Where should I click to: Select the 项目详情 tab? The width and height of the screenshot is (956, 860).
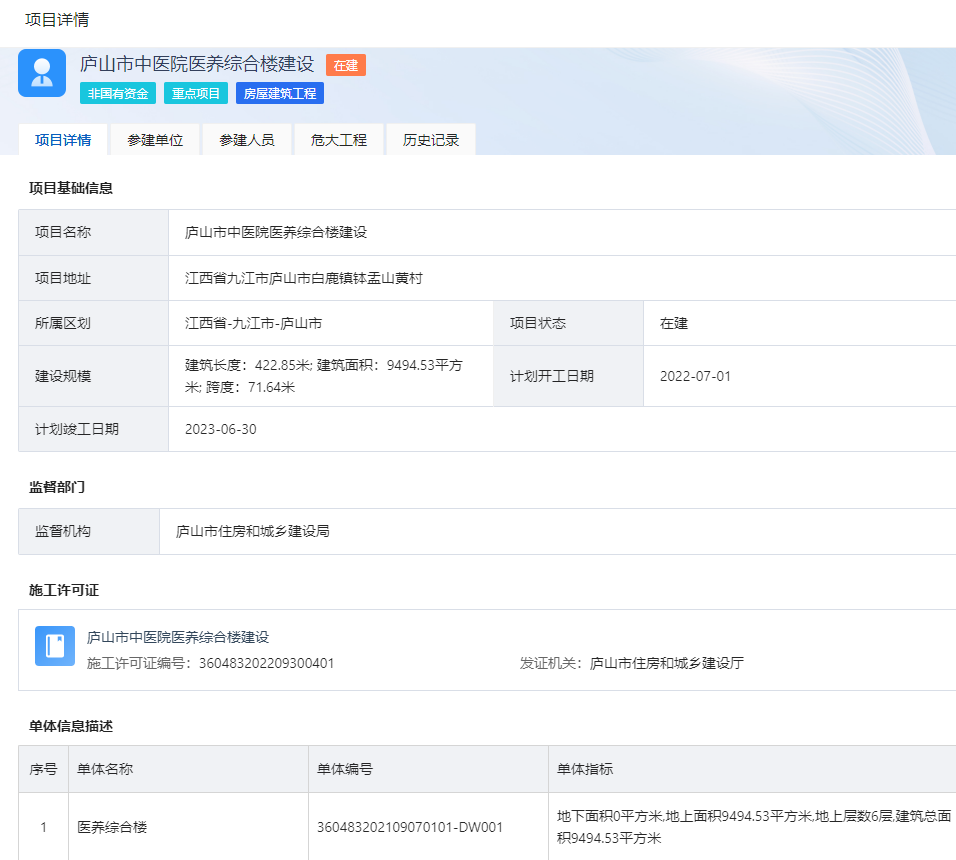pyautogui.click(x=63, y=140)
